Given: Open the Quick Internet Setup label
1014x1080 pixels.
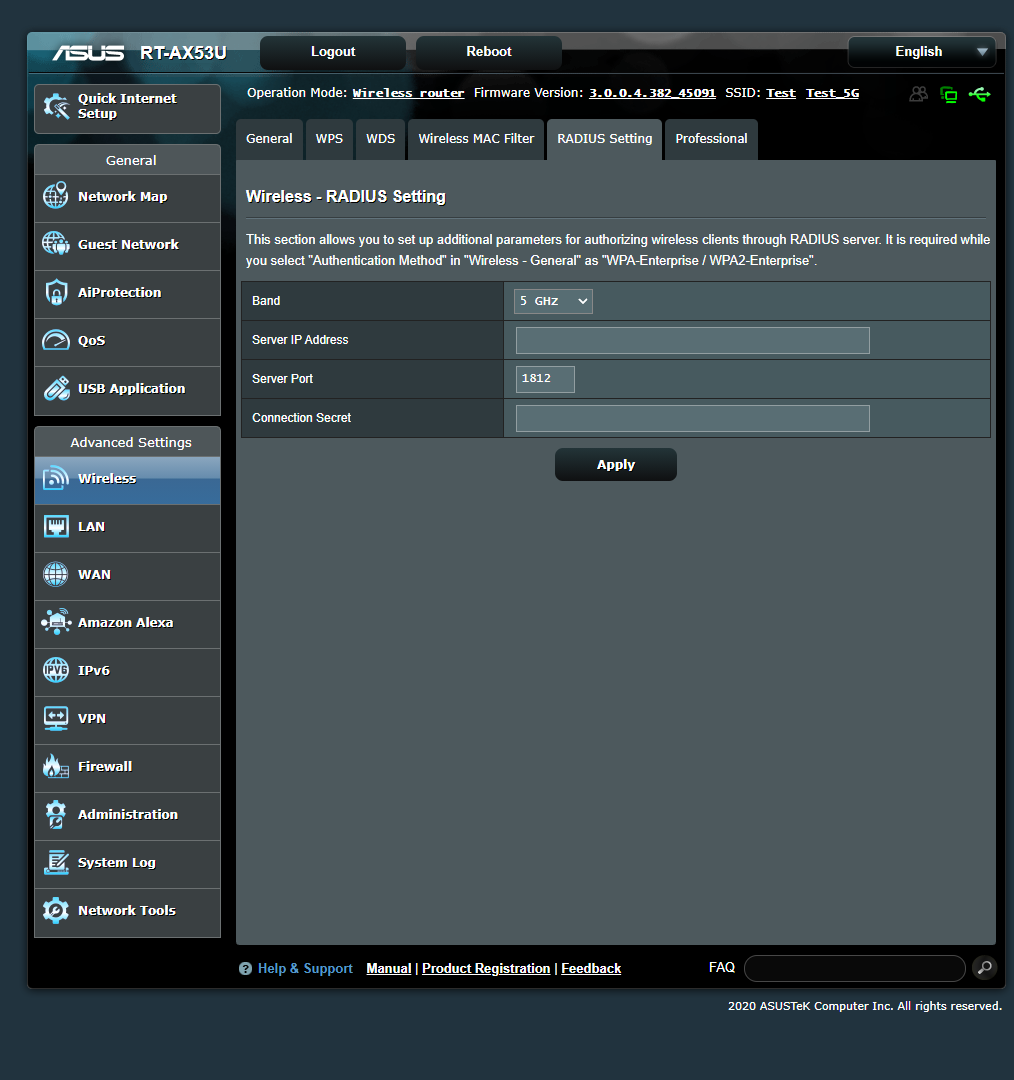Looking at the screenshot, I should coord(127,106).
